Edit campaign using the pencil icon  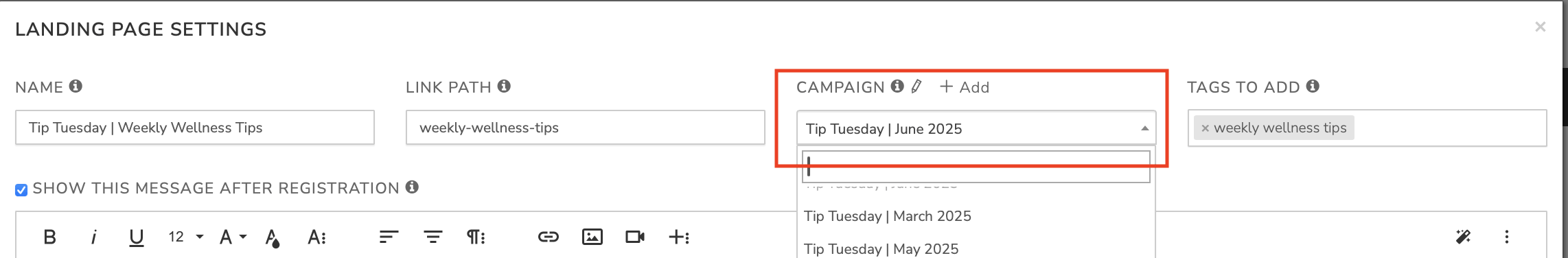[916, 86]
